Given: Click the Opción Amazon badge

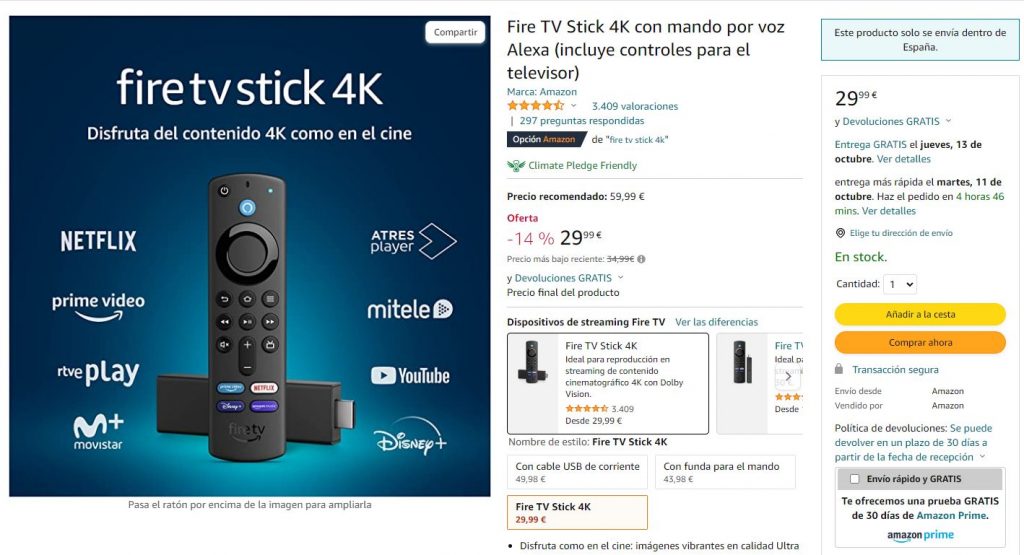Looking at the screenshot, I should [547, 140].
